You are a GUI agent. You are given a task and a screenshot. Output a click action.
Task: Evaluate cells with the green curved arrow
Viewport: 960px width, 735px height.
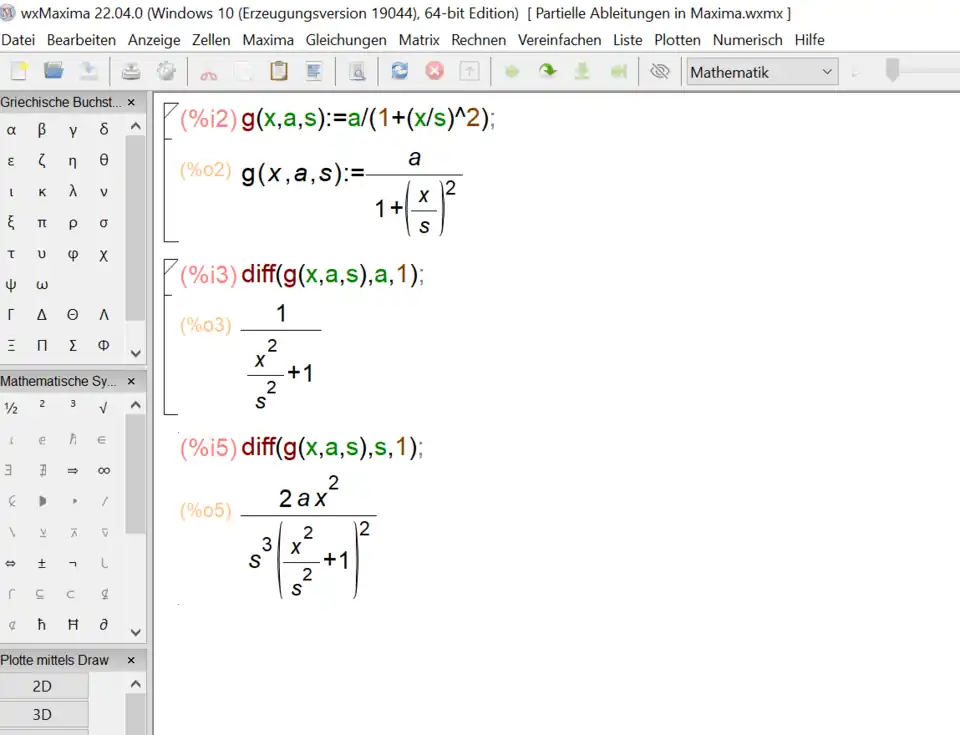click(548, 71)
